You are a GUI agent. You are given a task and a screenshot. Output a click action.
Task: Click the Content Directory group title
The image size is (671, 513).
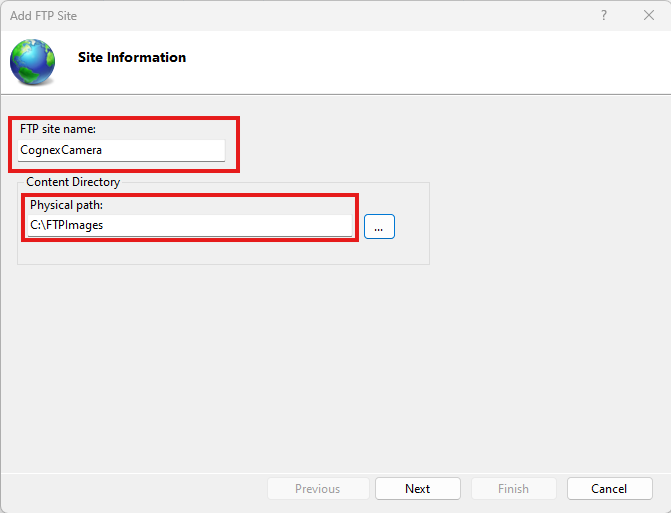pos(73,182)
